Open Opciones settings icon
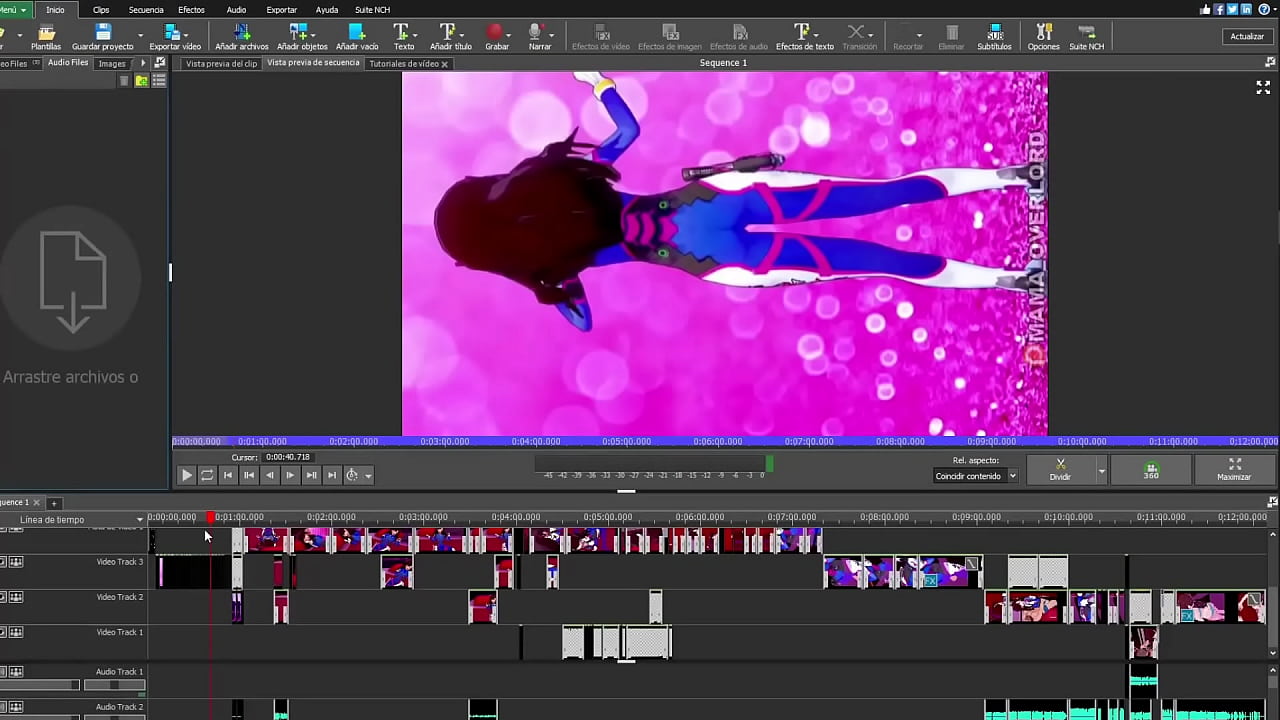Viewport: 1280px width, 720px height. [x=1043, y=32]
